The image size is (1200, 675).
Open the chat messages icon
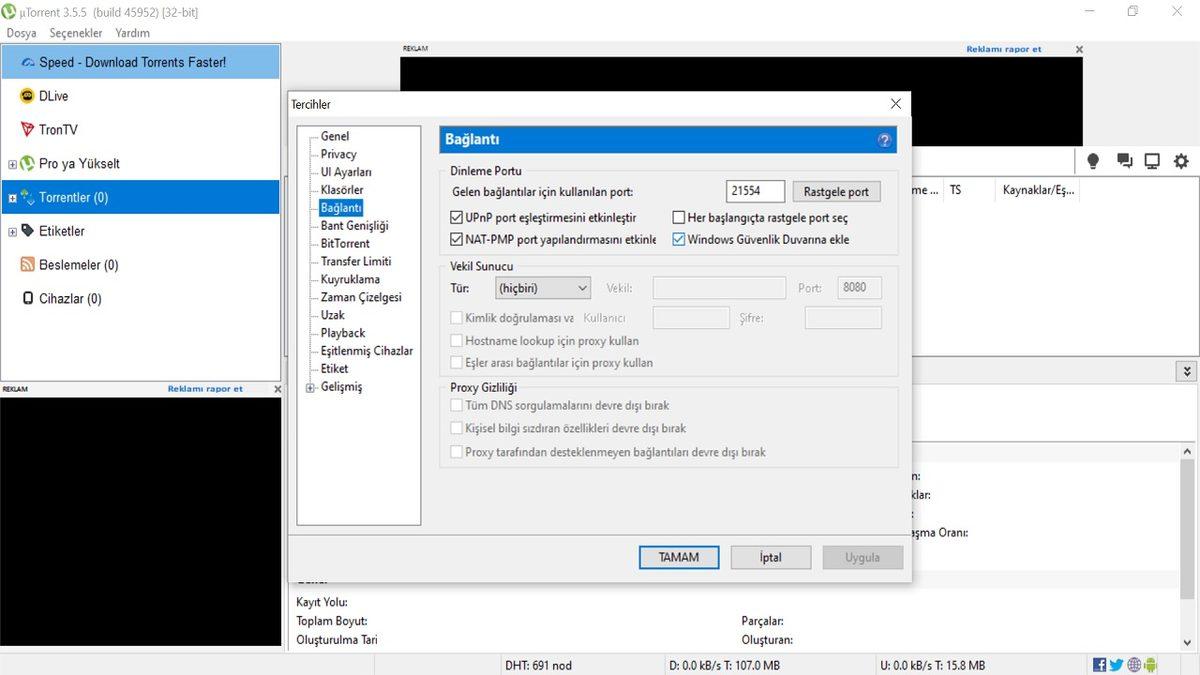coord(1122,160)
